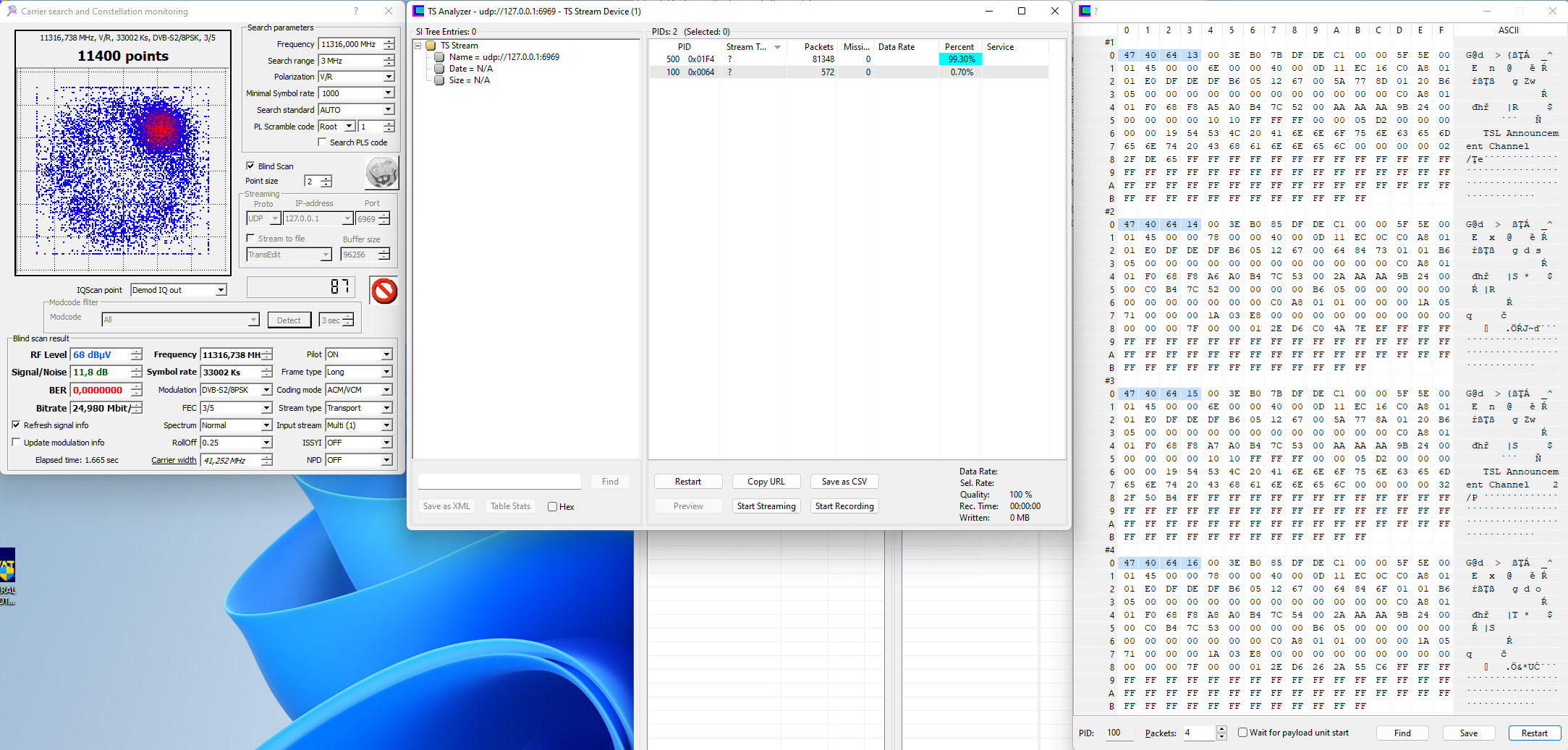Click the red stop icon
The width and height of the screenshot is (1568, 750).
click(384, 291)
